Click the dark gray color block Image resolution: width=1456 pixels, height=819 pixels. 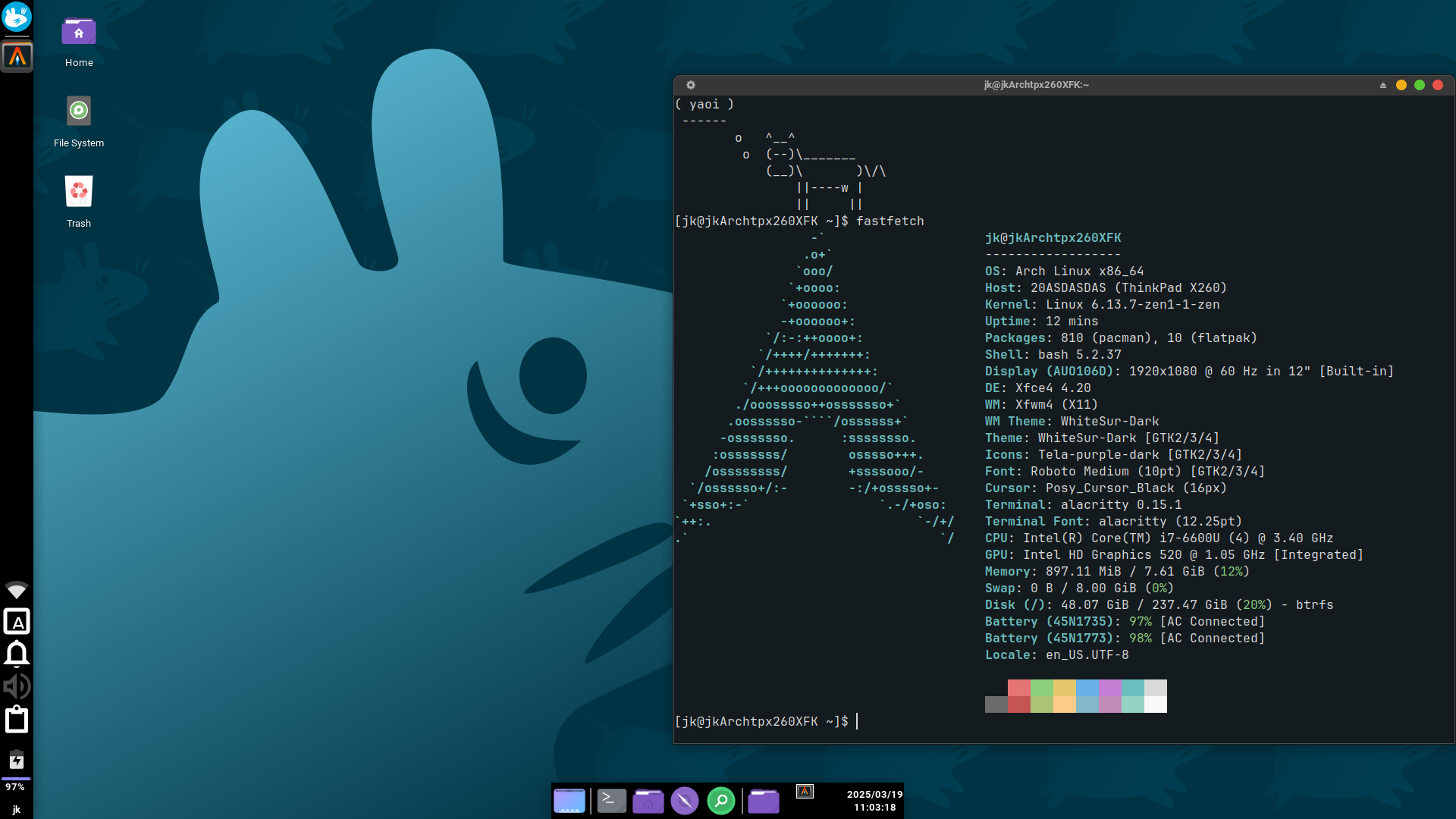(996, 704)
